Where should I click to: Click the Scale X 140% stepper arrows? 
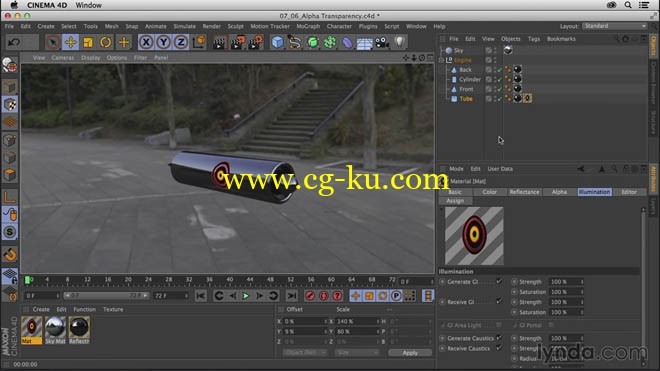[378, 321]
